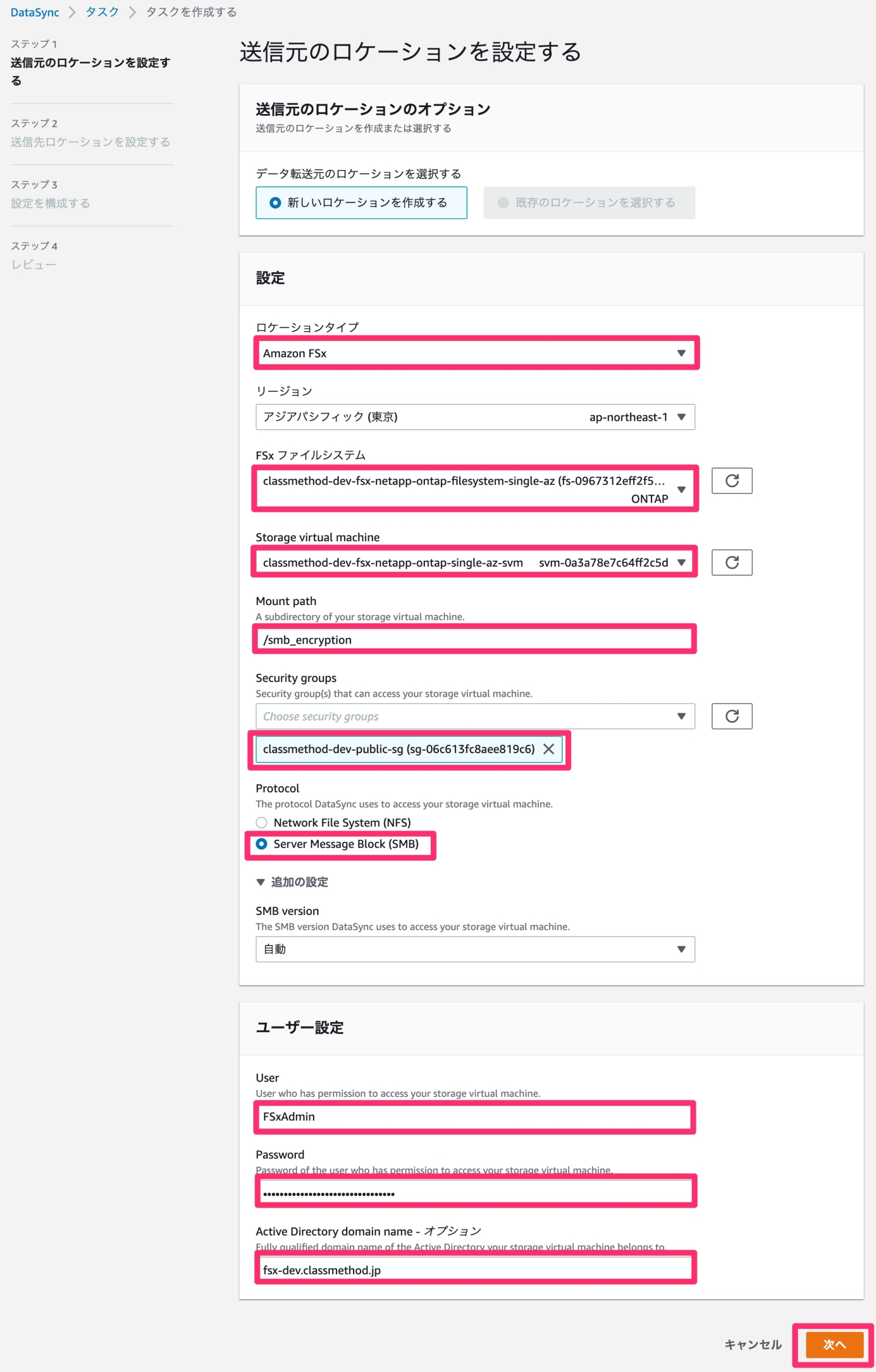Open the Storage virtual machine dropdown
The width and height of the screenshot is (876, 1372).
click(x=475, y=562)
